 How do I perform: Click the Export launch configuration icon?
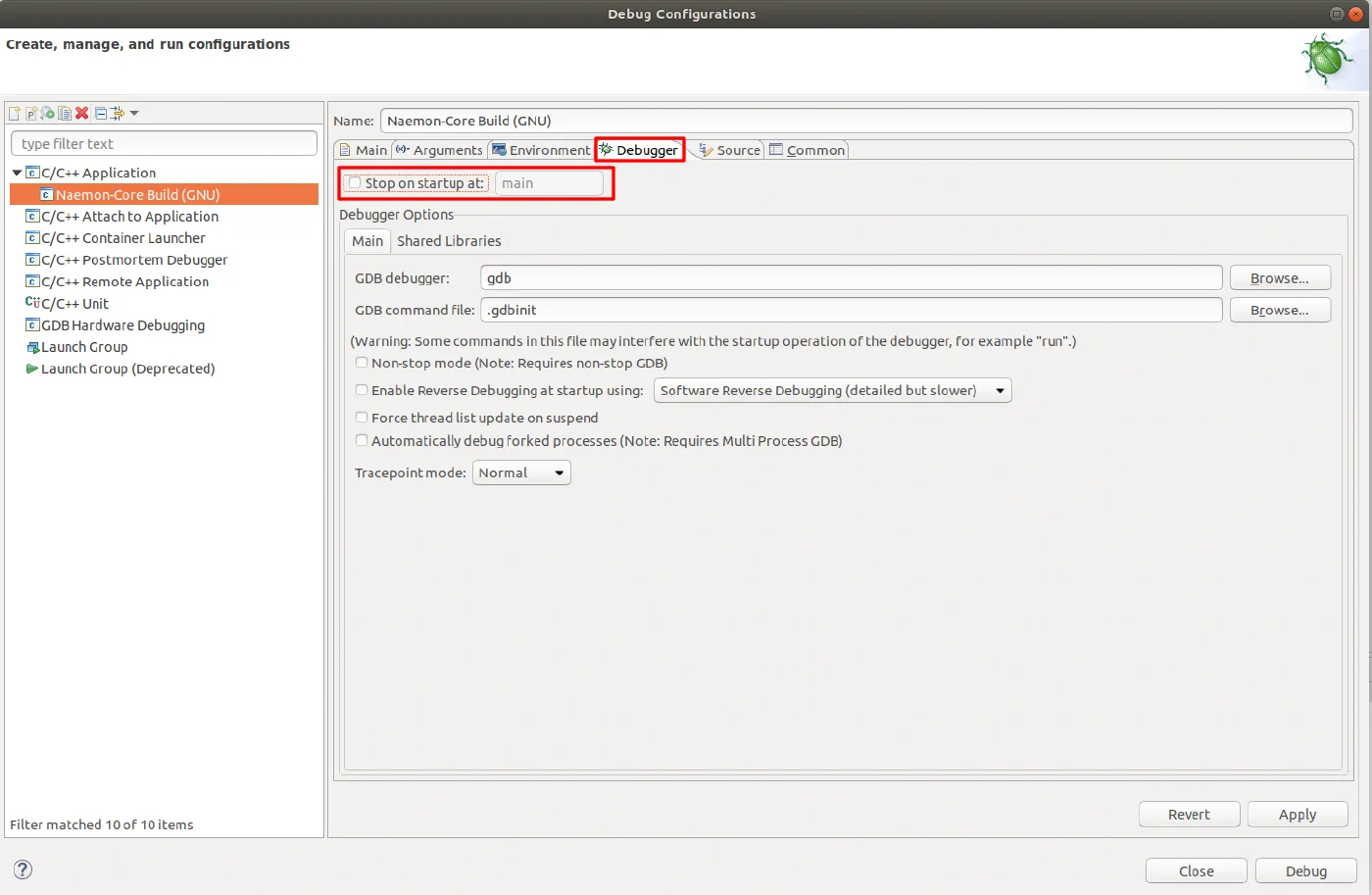click(x=48, y=114)
